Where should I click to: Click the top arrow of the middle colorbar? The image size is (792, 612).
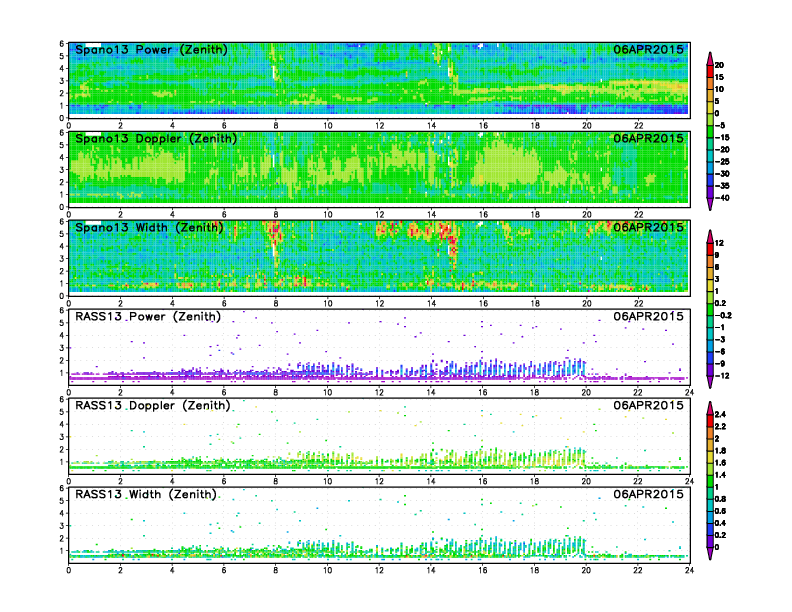point(710,236)
